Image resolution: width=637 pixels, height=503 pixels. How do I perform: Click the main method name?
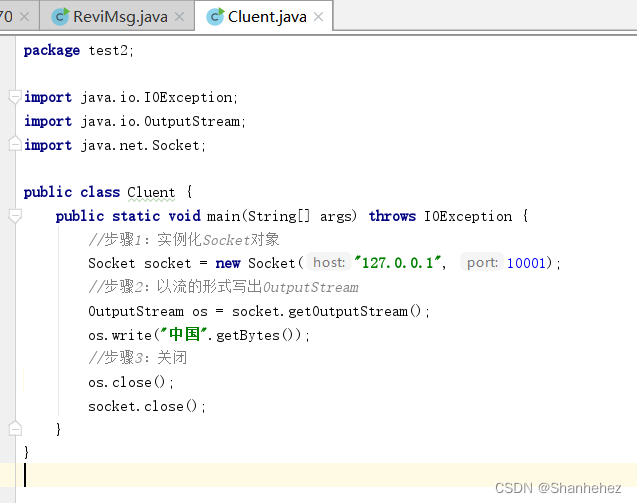coord(223,216)
